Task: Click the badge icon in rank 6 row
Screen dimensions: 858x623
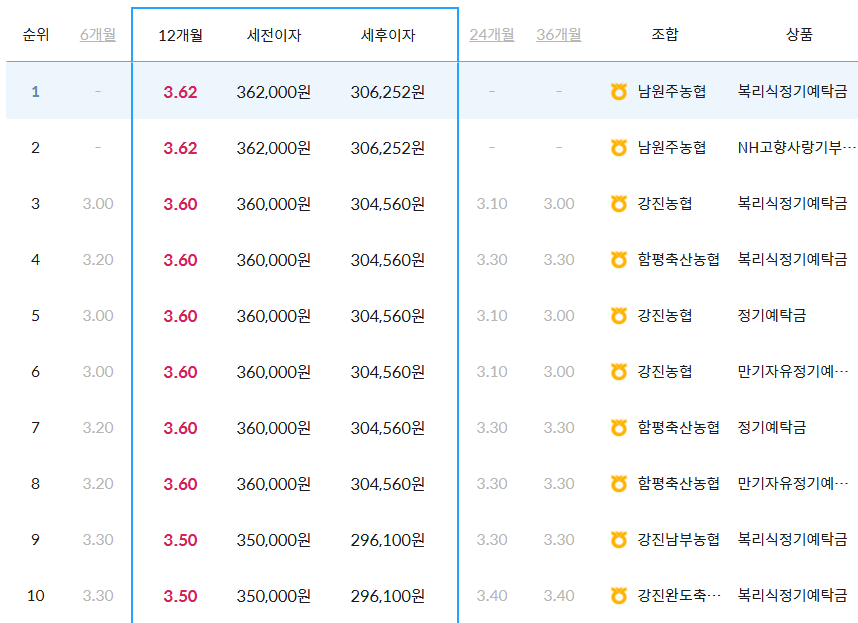Action: (618, 371)
